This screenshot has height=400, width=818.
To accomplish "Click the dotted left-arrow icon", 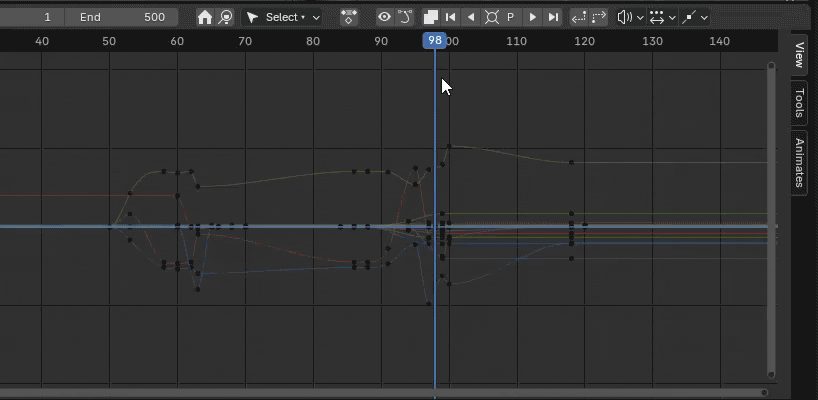I will (x=579, y=17).
